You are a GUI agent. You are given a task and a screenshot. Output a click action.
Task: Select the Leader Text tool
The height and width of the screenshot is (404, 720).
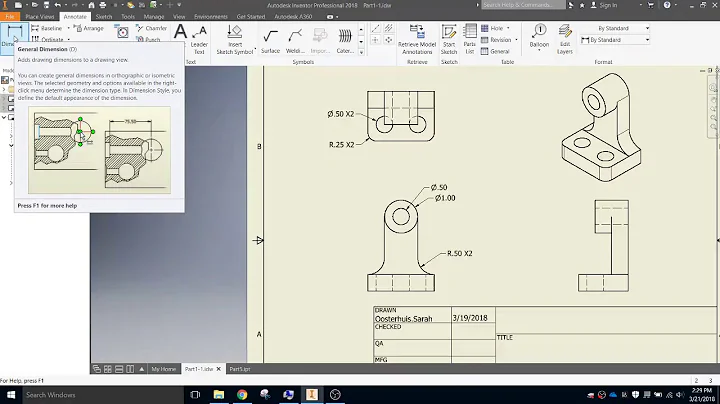[x=199, y=39]
